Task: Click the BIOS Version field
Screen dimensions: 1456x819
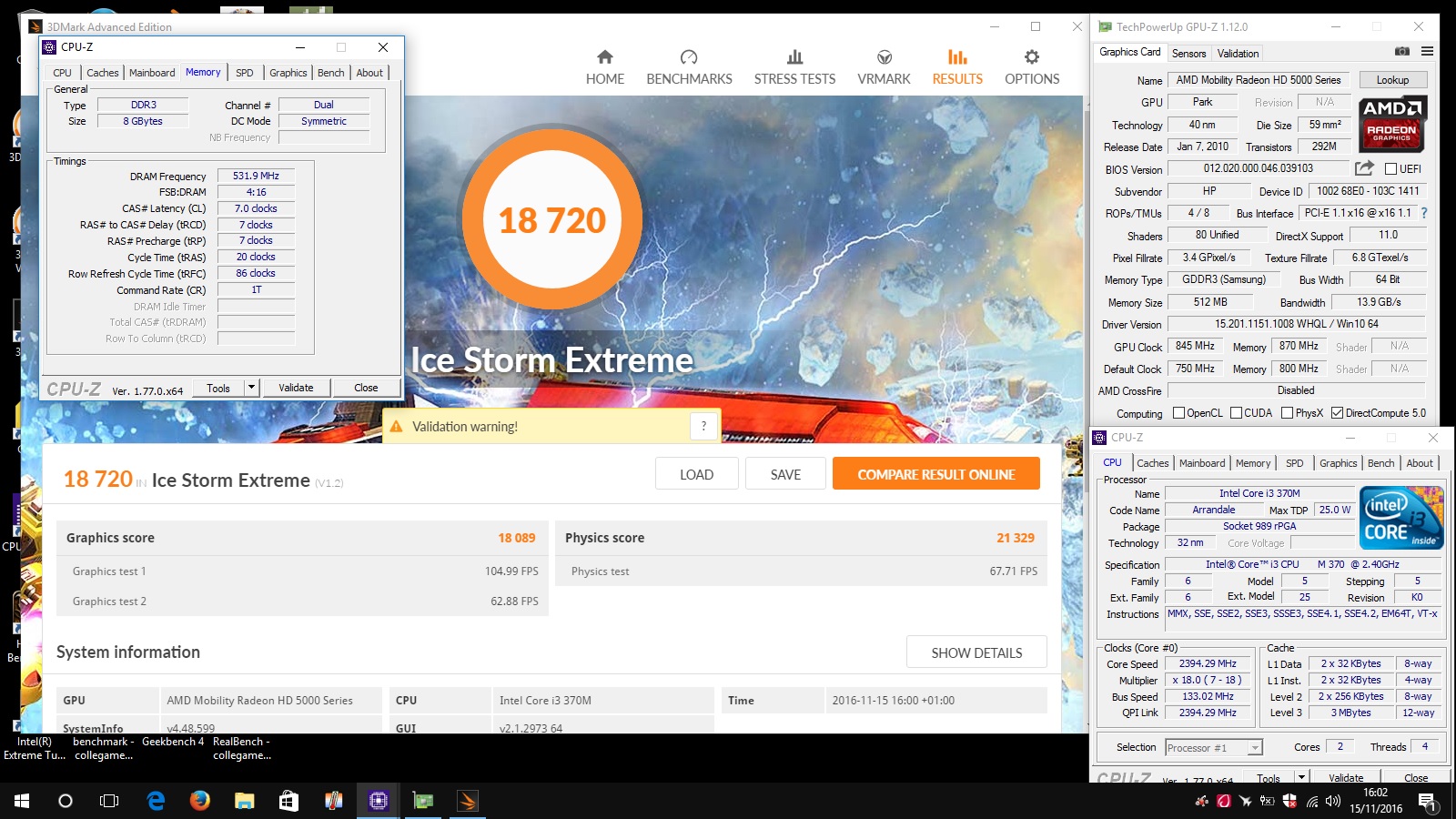Action: point(1259,168)
